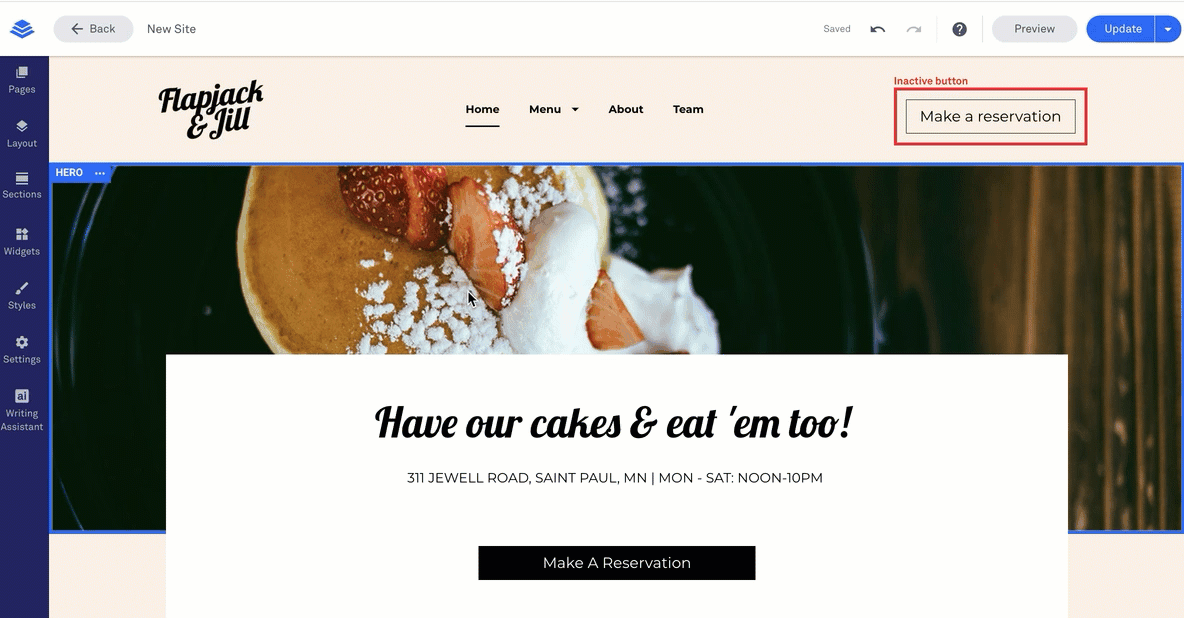Open the help question mark icon
Image resolution: width=1184 pixels, height=618 pixels.
coord(959,29)
